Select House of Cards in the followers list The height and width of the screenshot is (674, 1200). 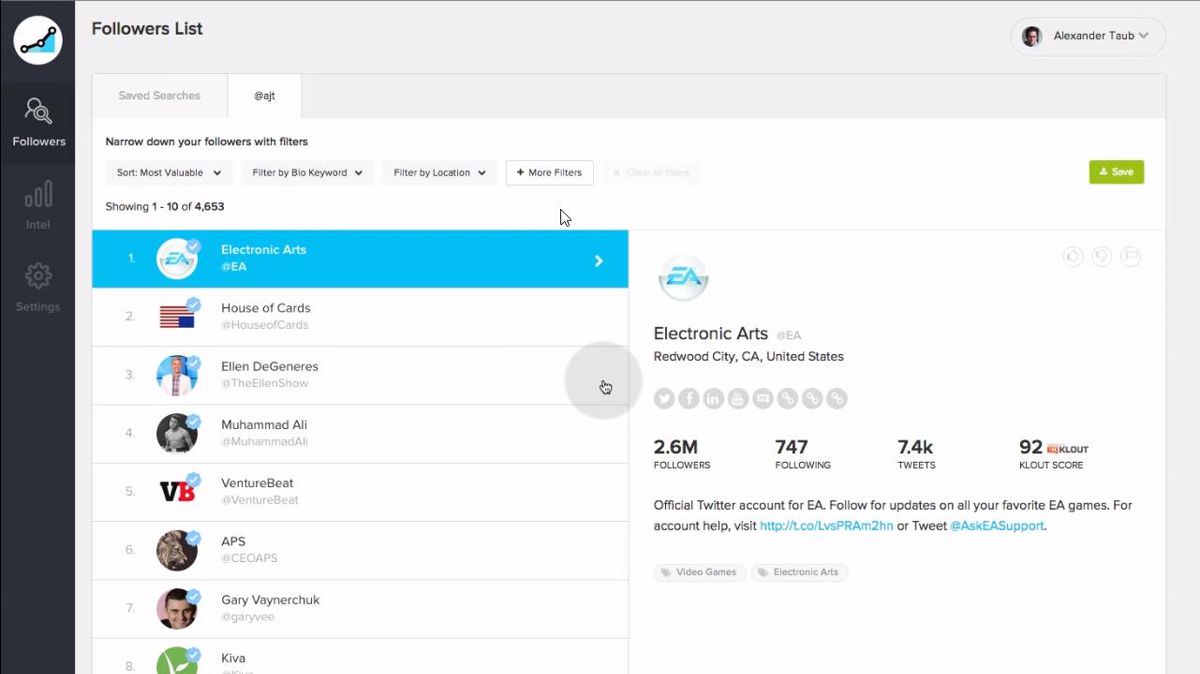click(x=360, y=317)
